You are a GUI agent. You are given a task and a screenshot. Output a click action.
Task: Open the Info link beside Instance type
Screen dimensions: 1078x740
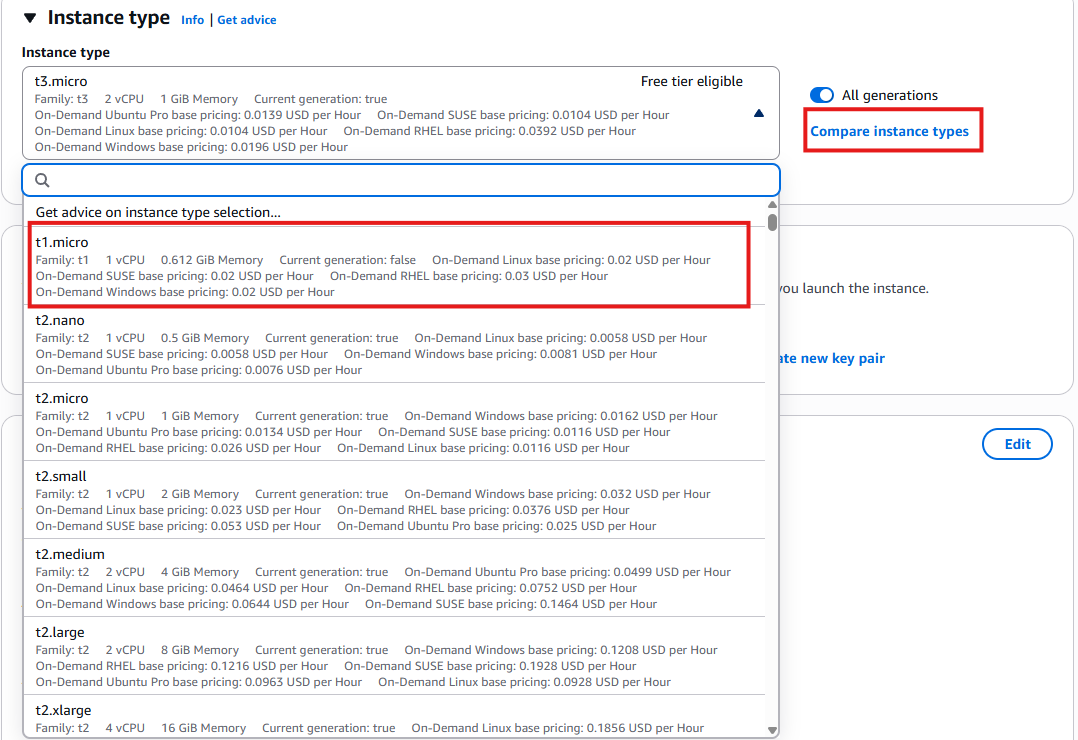click(192, 20)
